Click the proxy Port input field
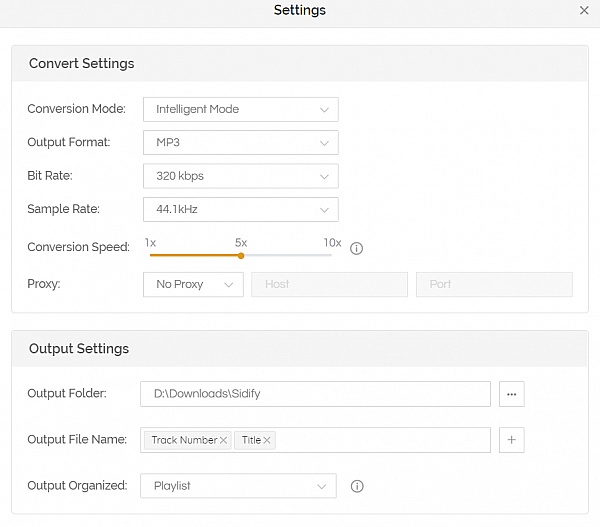Image resolution: width=600 pixels, height=527 pixels. 494,285
